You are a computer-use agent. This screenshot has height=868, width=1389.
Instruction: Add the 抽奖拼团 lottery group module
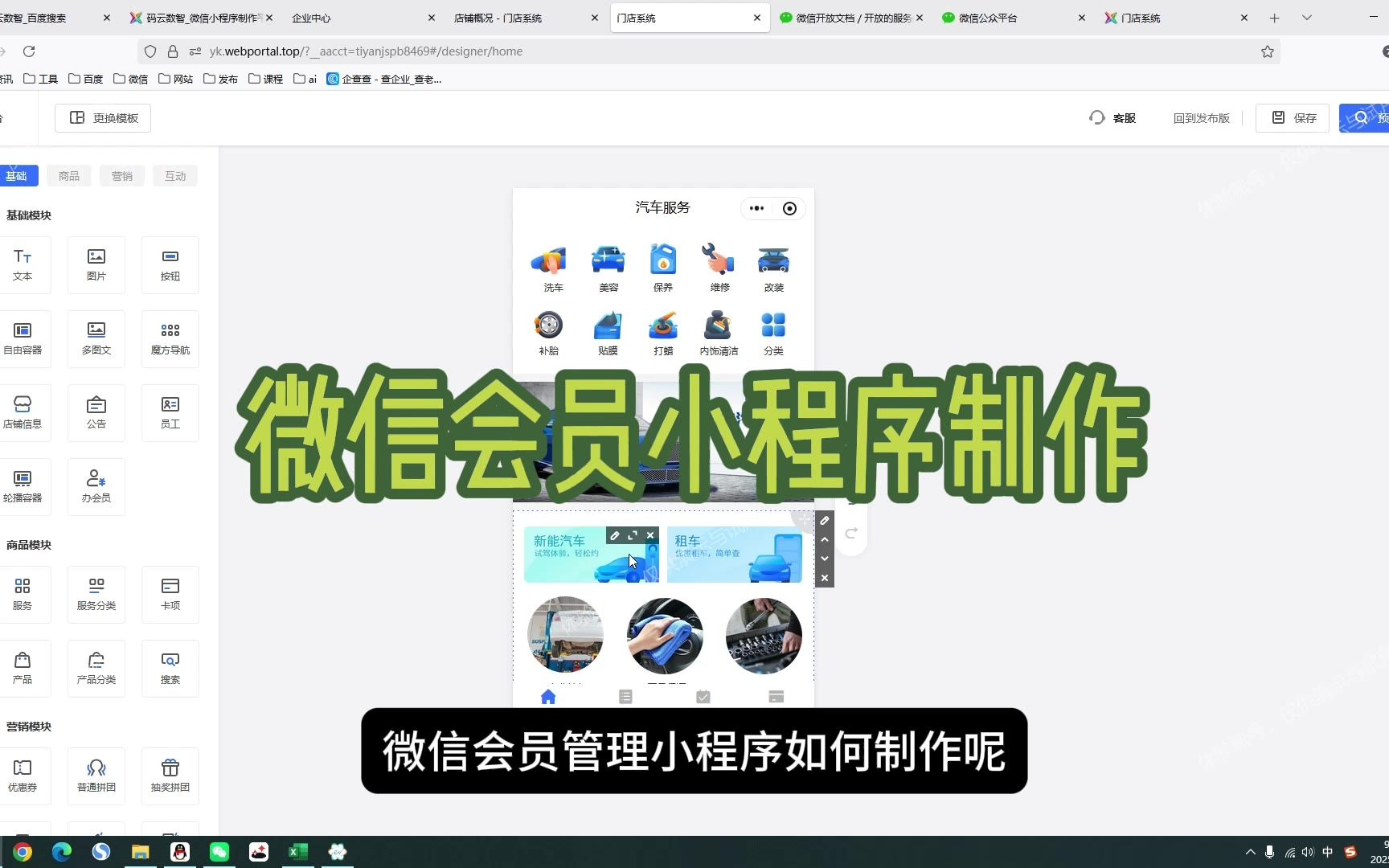pyautogui.click(x=170, y=776)
